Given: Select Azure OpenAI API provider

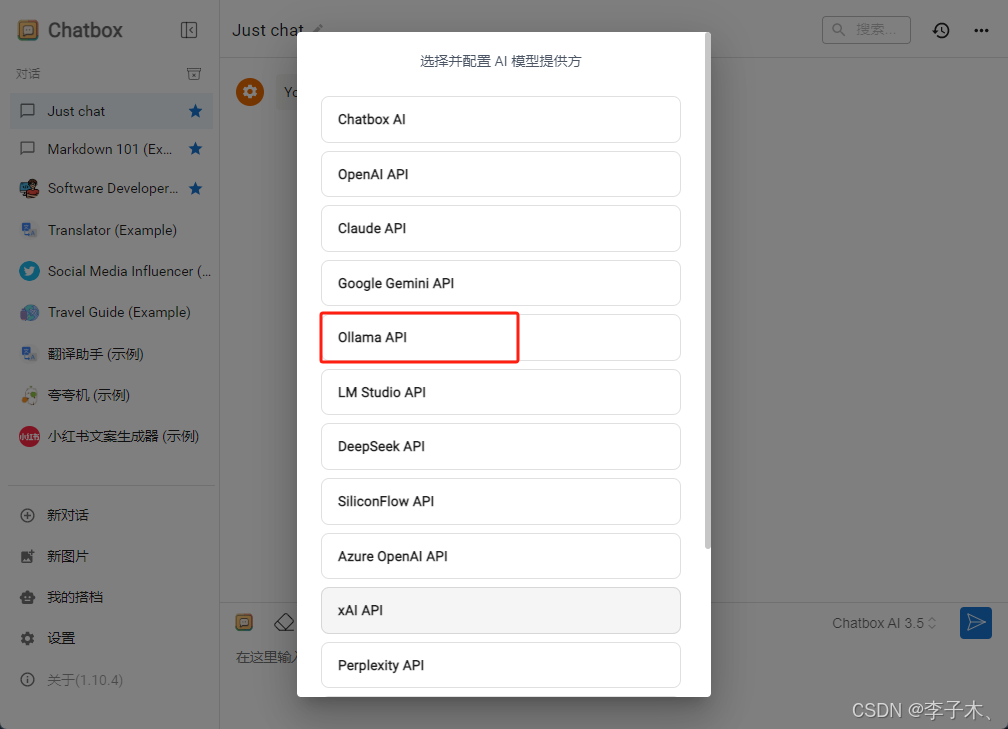Looking at the screenshot, I should click(501, 556).
